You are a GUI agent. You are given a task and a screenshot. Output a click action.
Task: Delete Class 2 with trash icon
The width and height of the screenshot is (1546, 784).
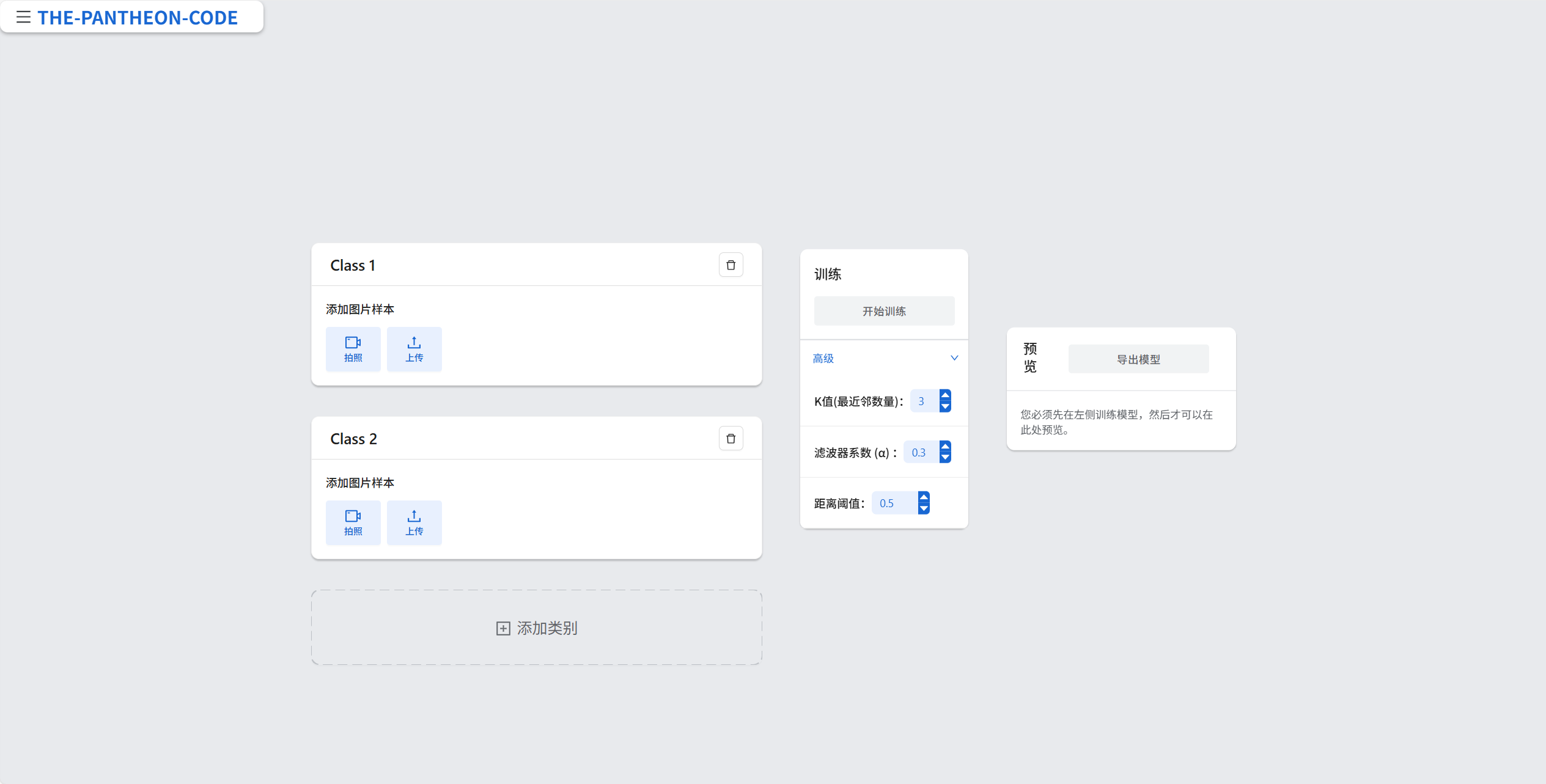(x=731, y=439)
